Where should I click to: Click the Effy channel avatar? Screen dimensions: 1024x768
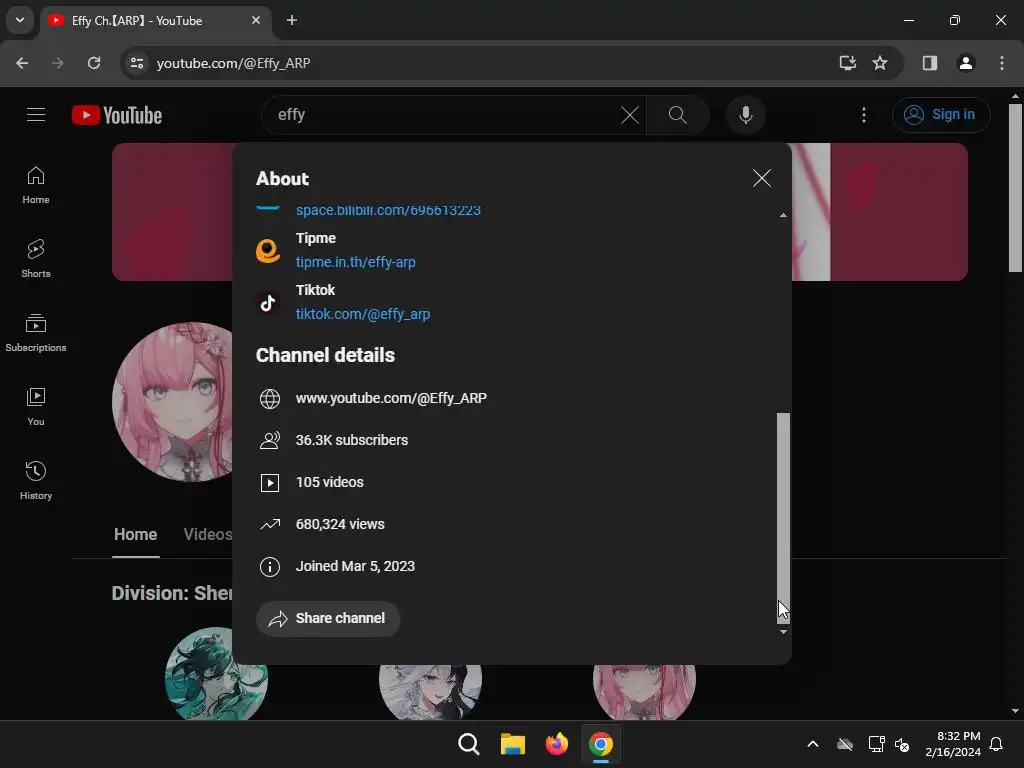click(x=172, y=402)
